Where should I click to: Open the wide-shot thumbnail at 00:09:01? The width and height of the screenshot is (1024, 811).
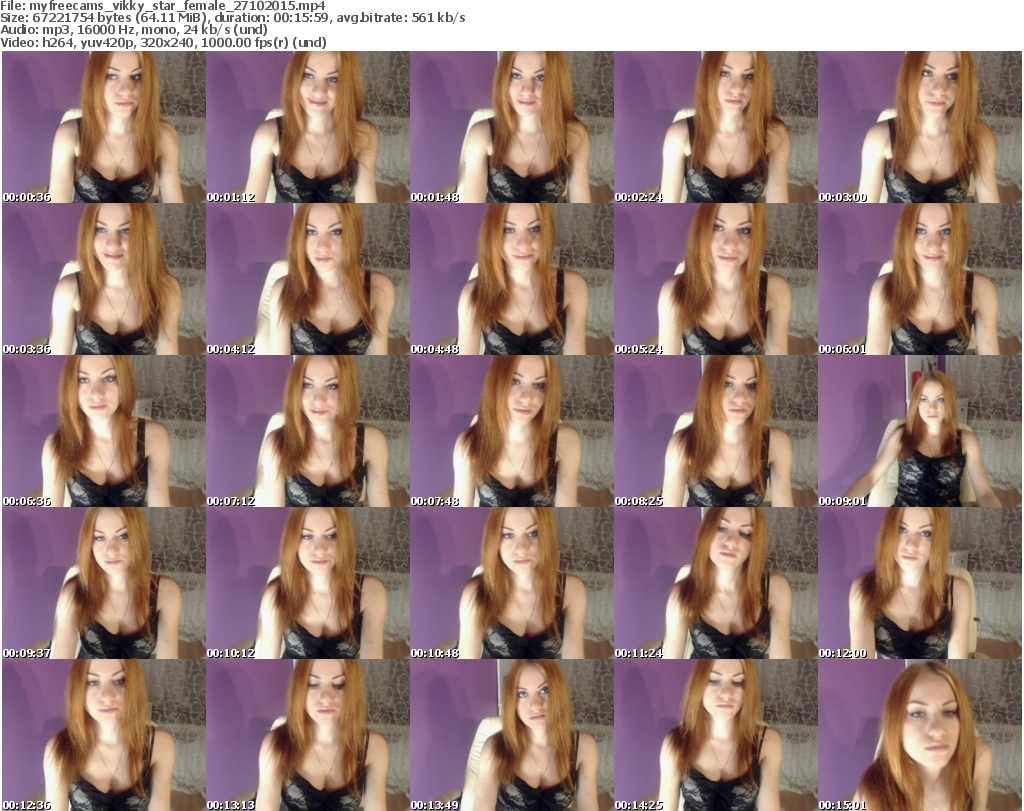pos(920,431)
